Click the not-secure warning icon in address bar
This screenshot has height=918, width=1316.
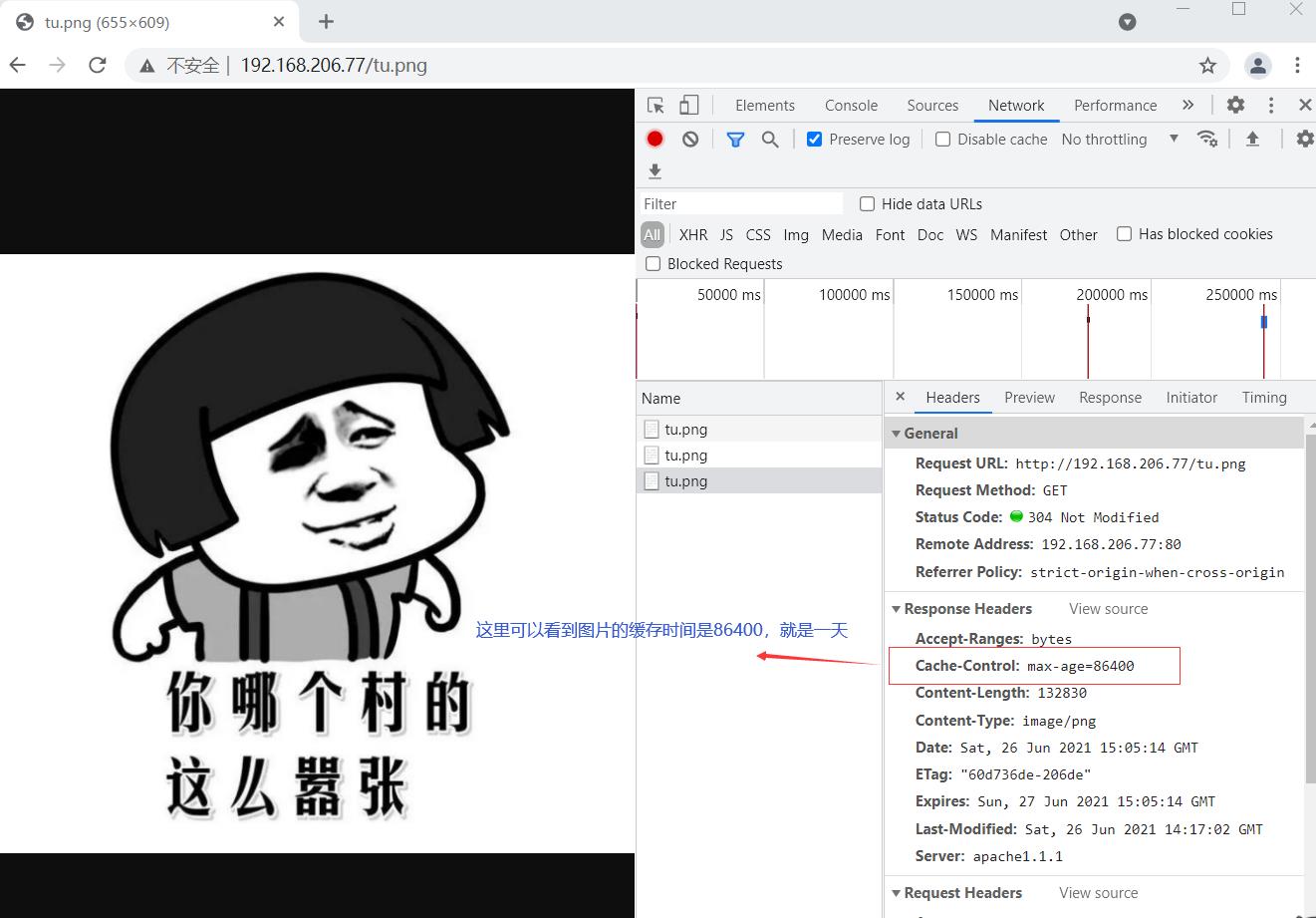point(147,66)
